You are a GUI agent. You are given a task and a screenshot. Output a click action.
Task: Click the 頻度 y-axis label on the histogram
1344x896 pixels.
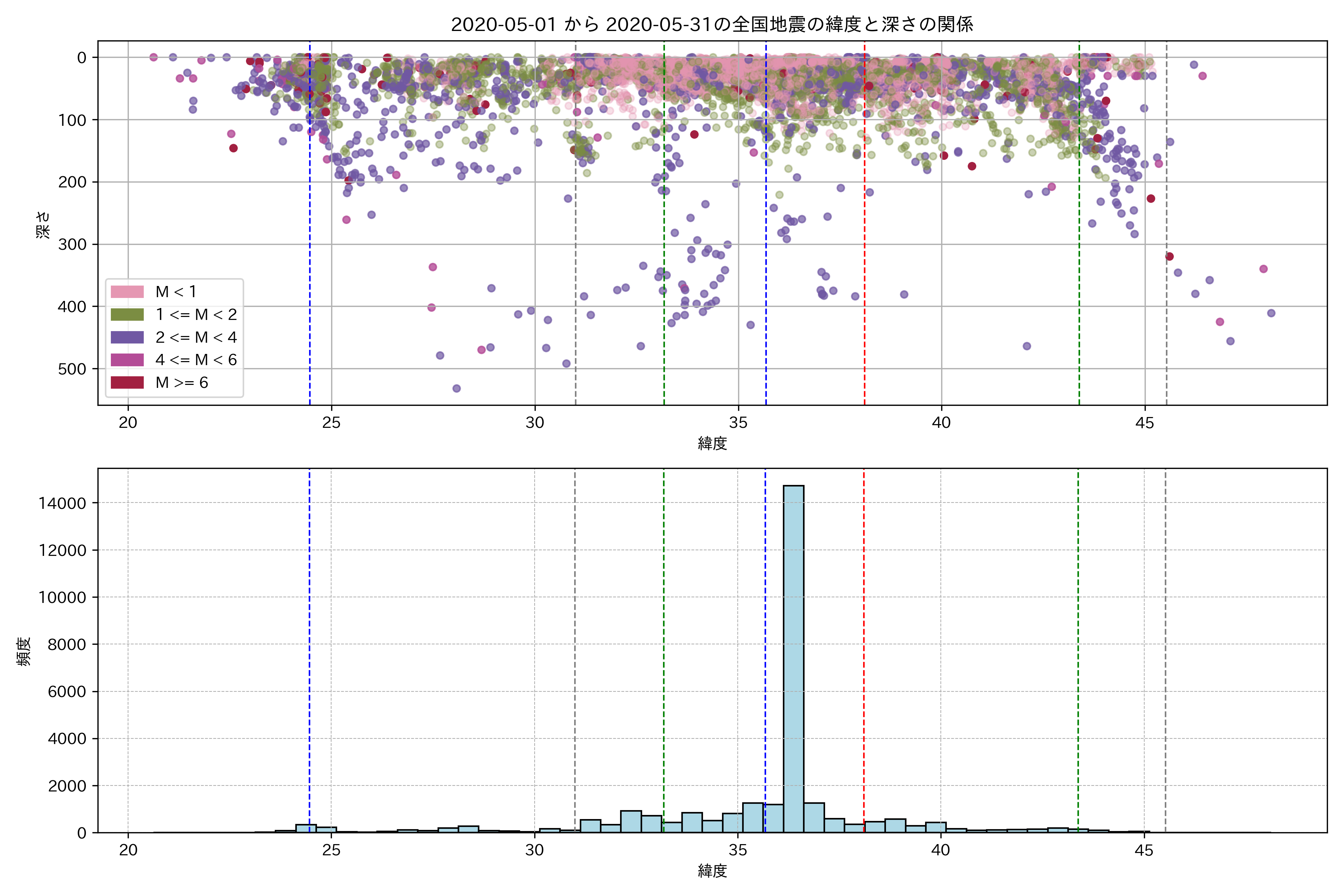tap(24, 651)
